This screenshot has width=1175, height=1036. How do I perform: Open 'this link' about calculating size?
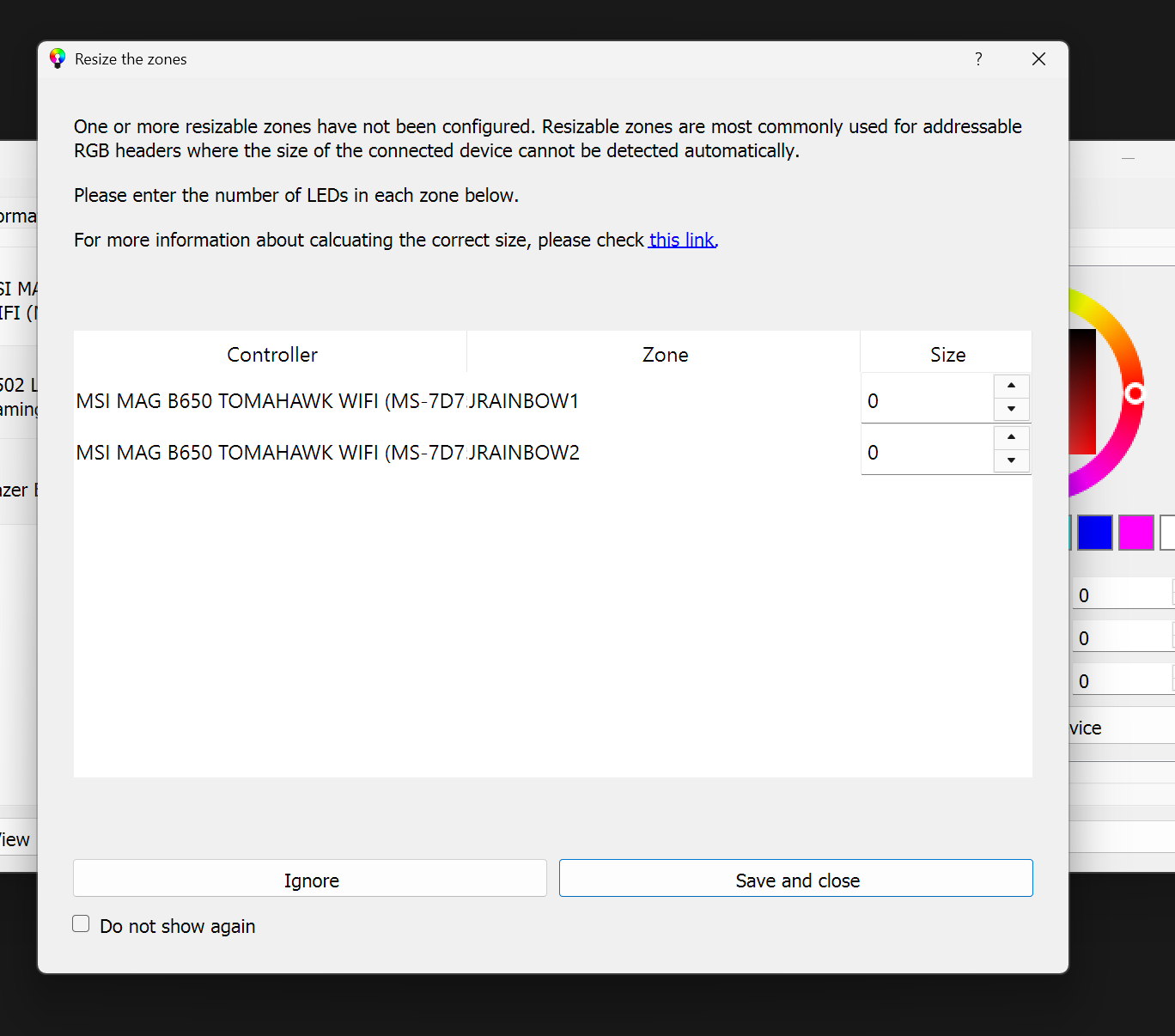click(682, 240)
